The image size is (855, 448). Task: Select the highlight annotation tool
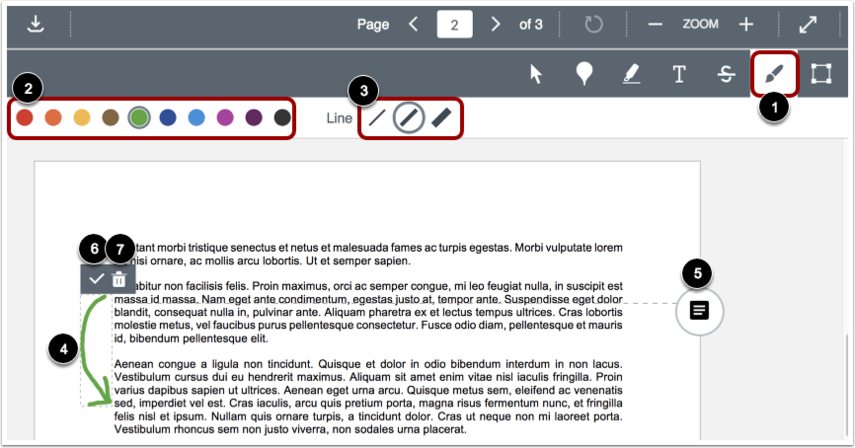pyautogui.click(x=631, y=74)
